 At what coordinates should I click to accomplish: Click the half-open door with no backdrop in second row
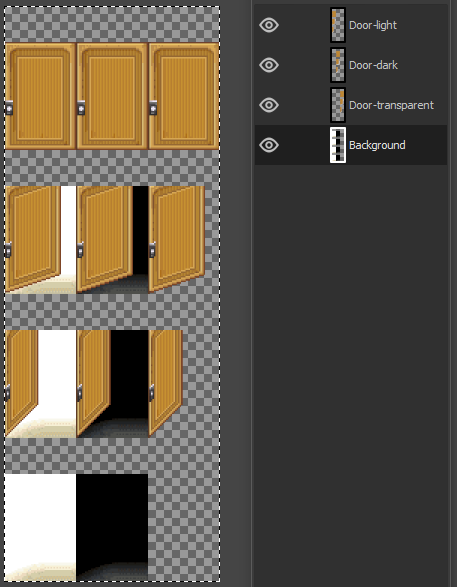177,239
